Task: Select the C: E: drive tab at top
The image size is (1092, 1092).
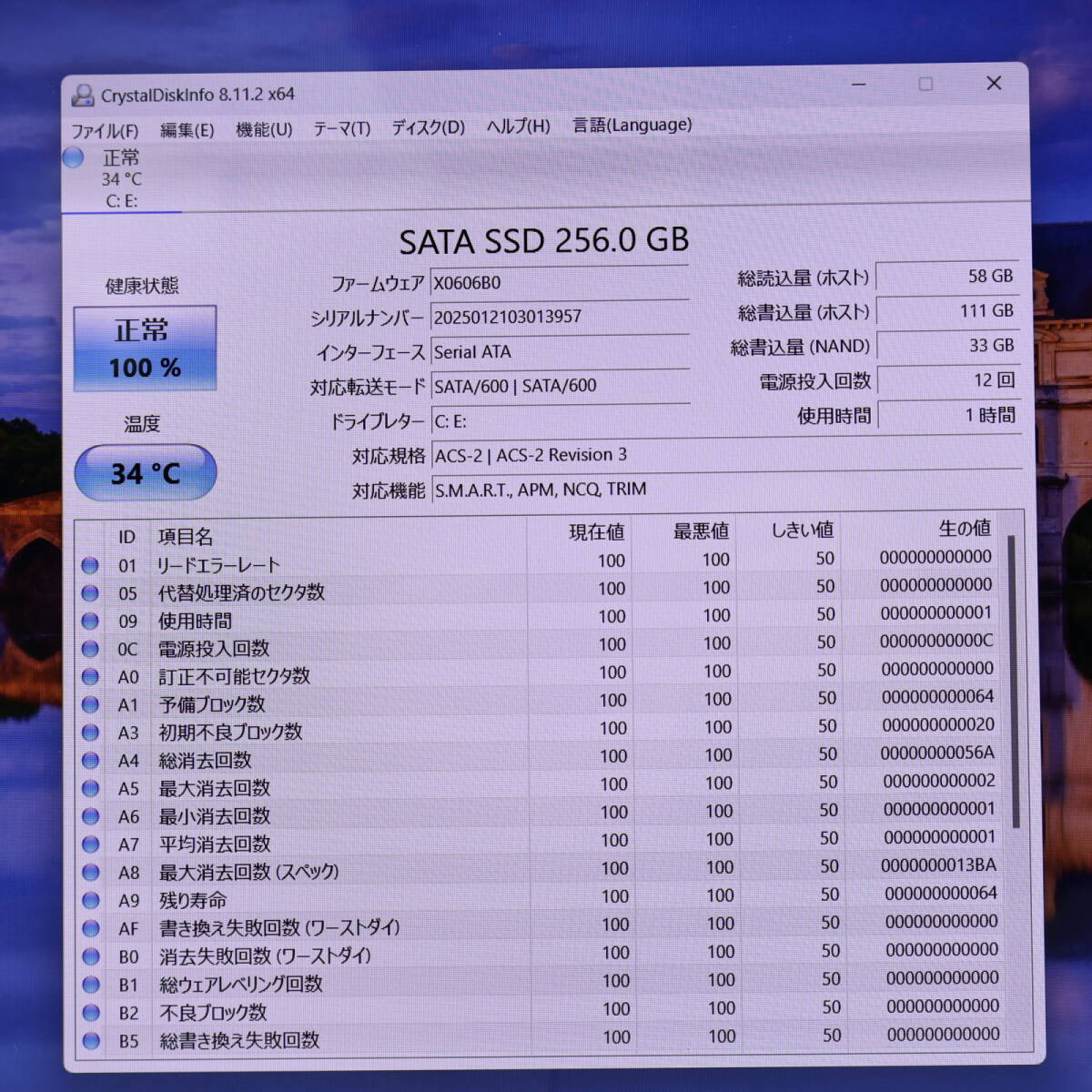Action: coord(122,179)
